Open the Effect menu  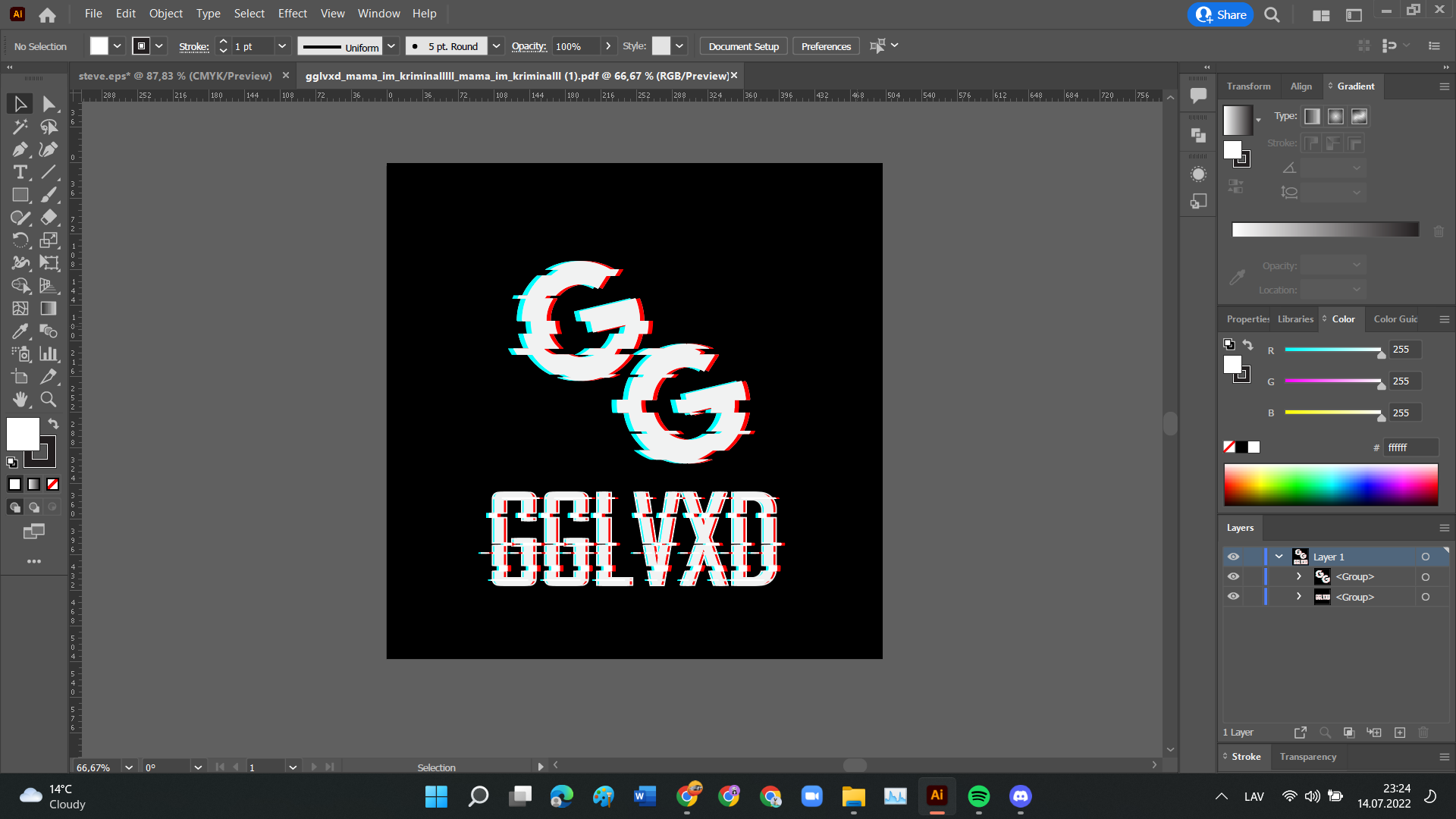292,14
